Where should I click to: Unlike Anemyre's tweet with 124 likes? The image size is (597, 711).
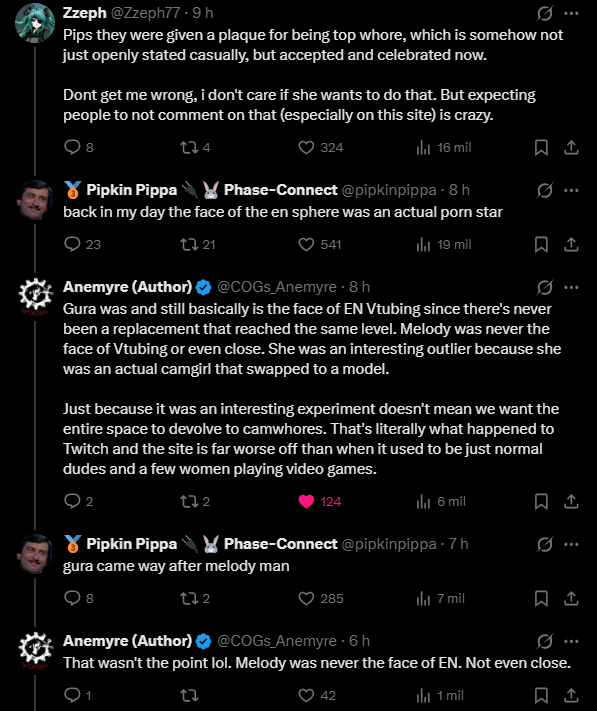[306, 502]
